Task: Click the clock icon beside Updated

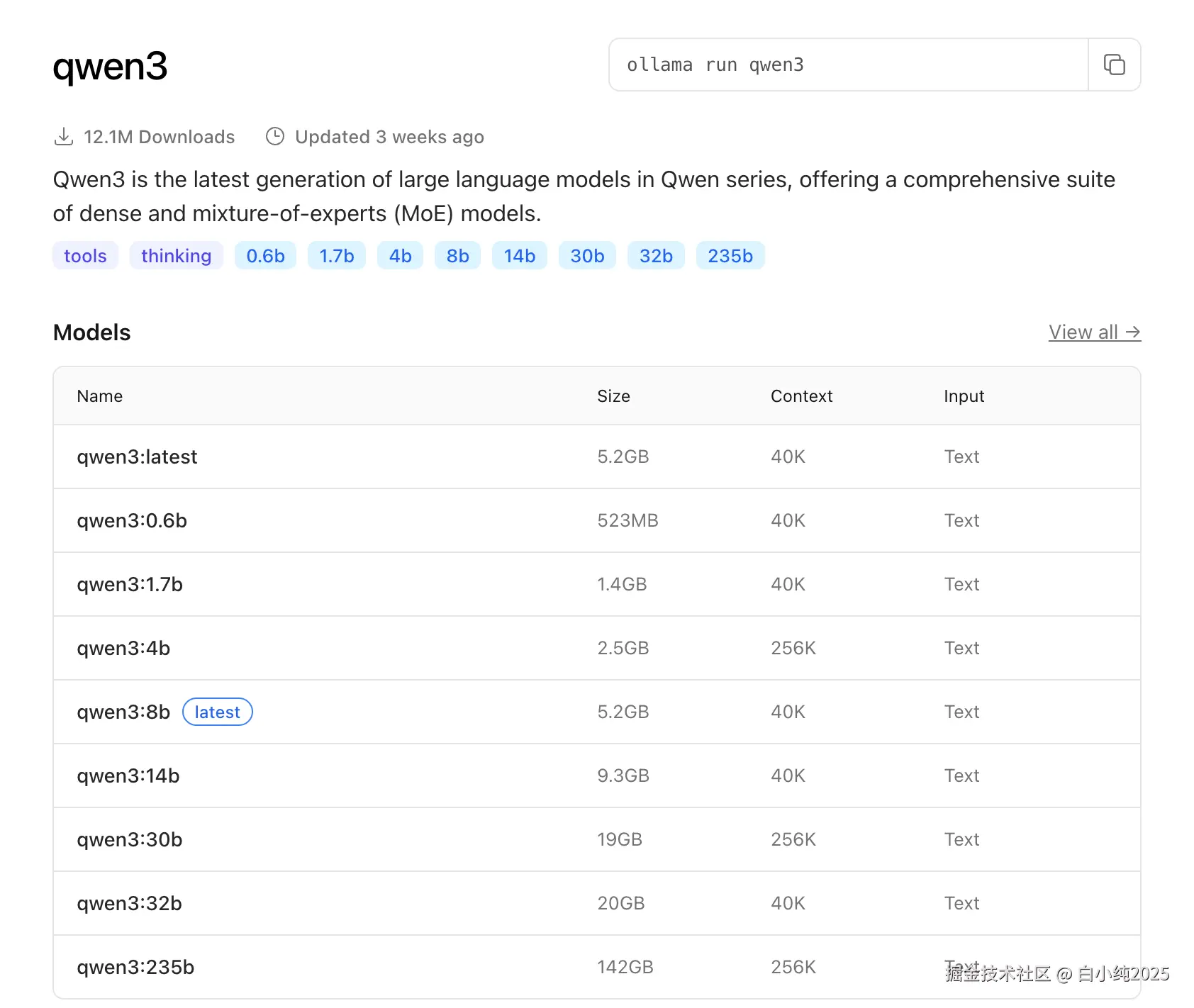Action: click(275, 137)
